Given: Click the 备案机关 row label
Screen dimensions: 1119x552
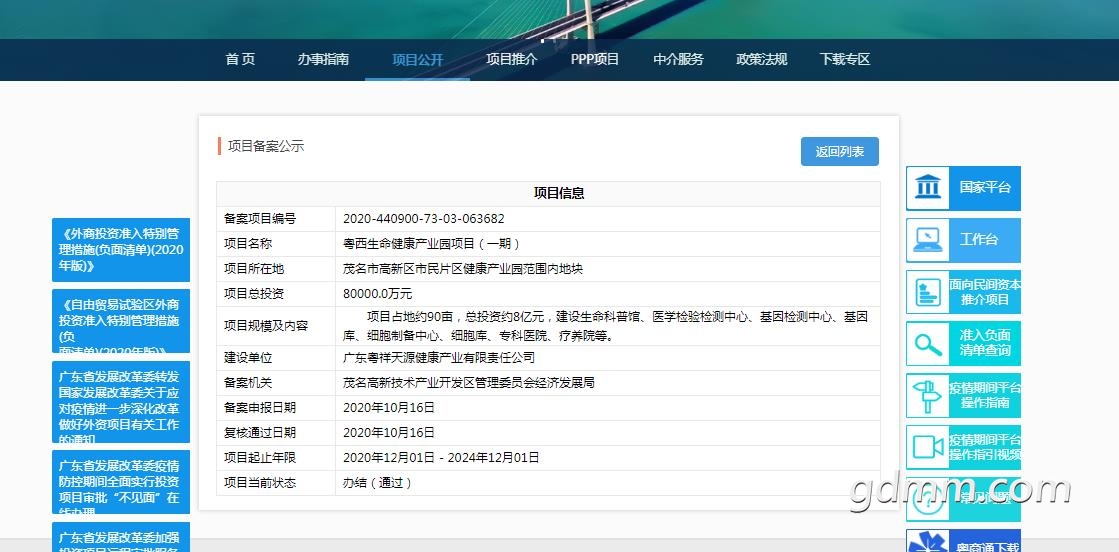Looking at the screenshot, I should pyautogui.click(x=248, y=383).
